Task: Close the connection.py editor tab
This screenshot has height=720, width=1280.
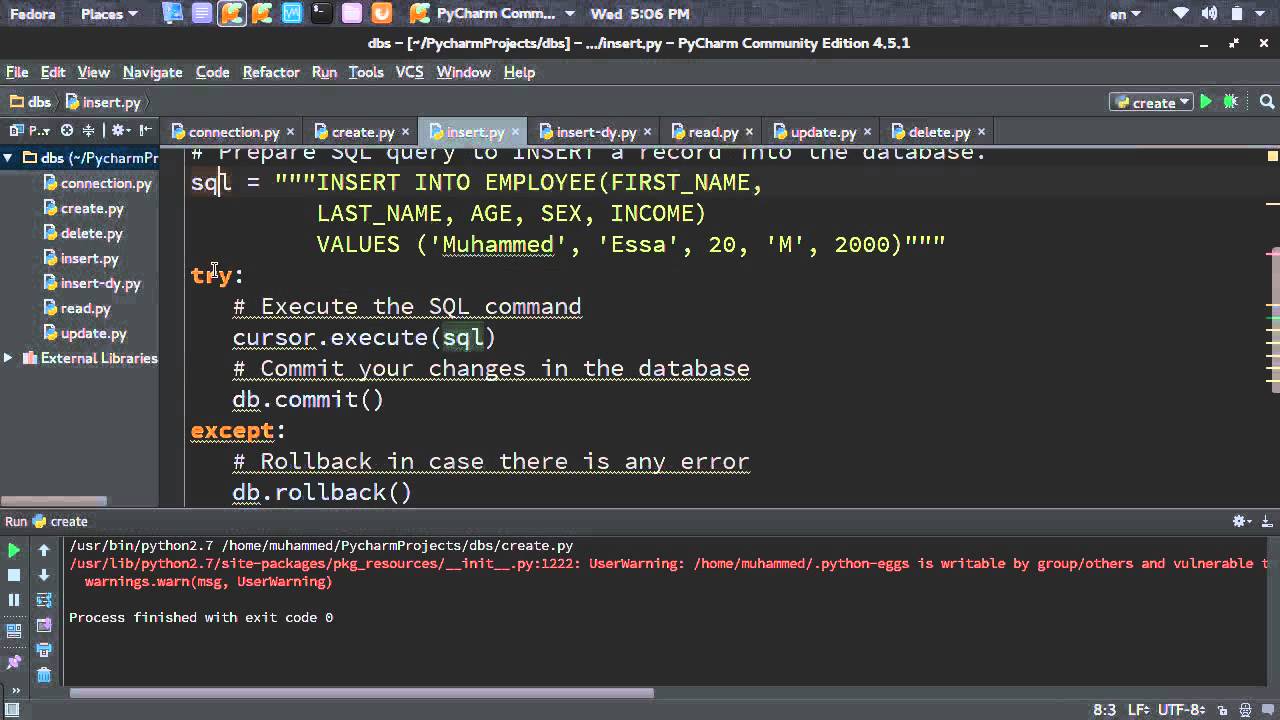Action: tap(290, 132)
